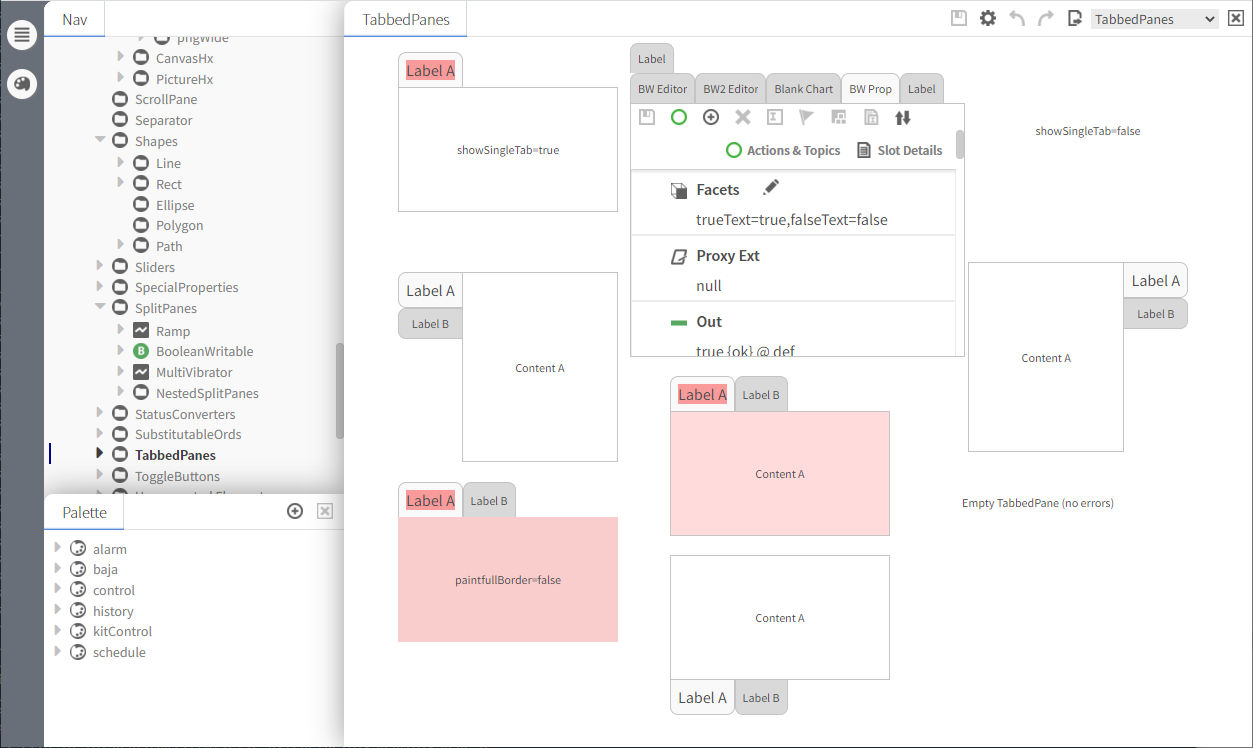The image size is (1253, 748).
Task: Click the undo arrow icon
Action: click(1017, 18)
